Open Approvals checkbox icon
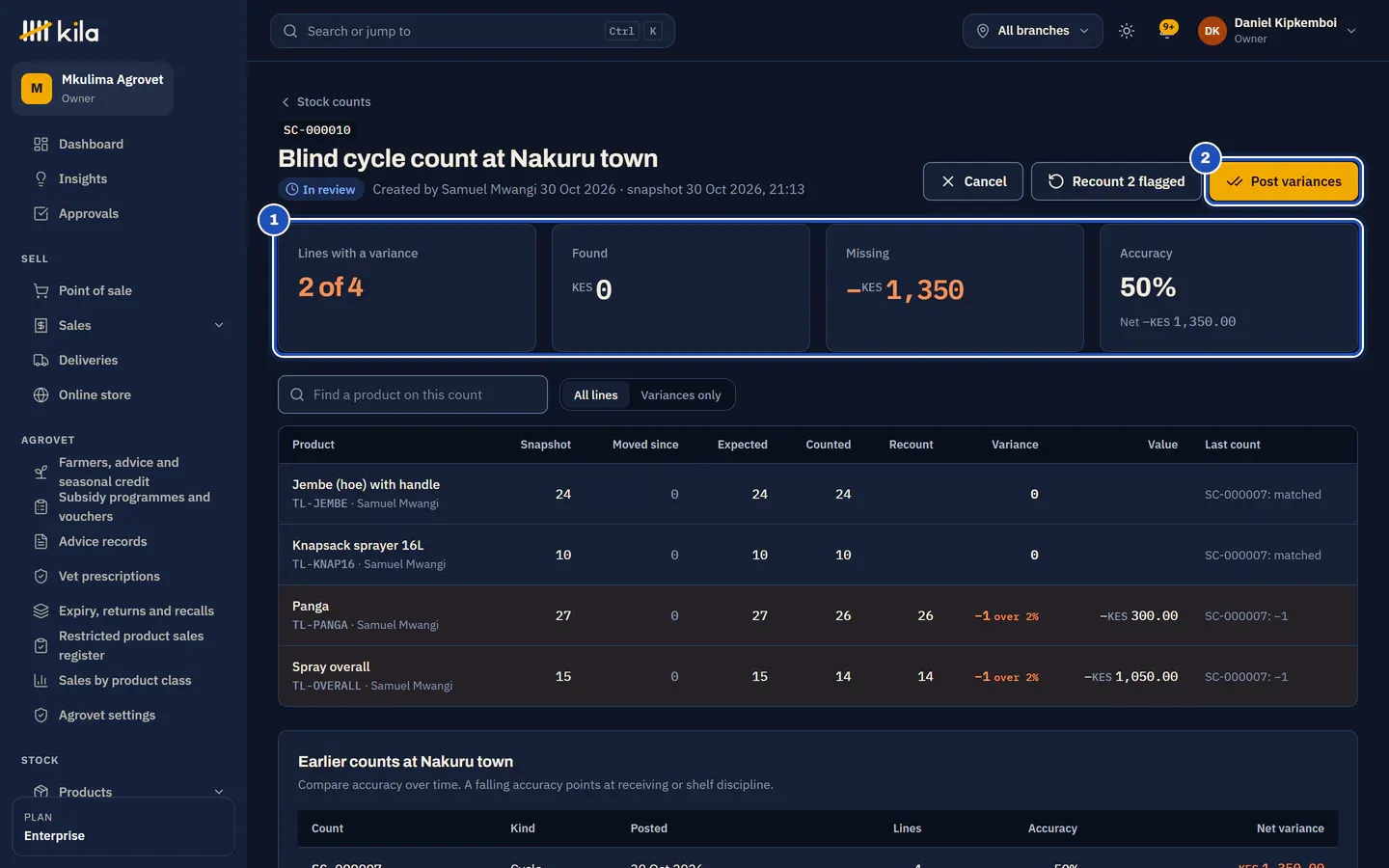The image size is (1389, 868). click(x=41, y=213)
